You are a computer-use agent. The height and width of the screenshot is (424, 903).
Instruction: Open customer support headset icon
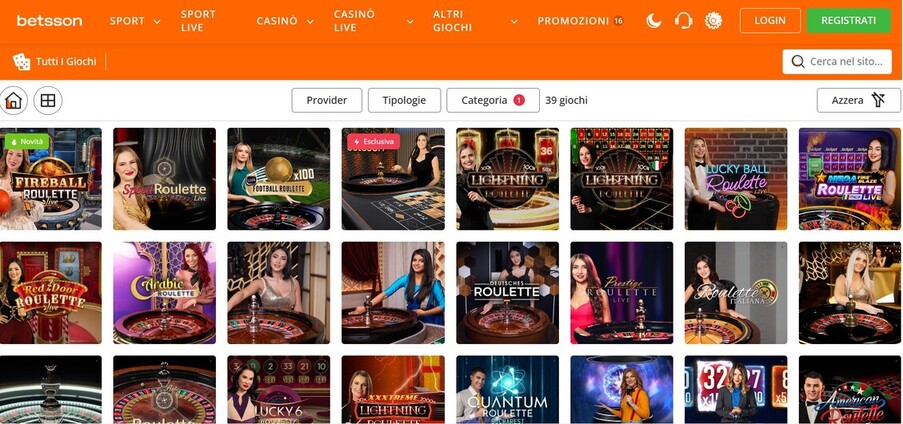coord(684,21)
